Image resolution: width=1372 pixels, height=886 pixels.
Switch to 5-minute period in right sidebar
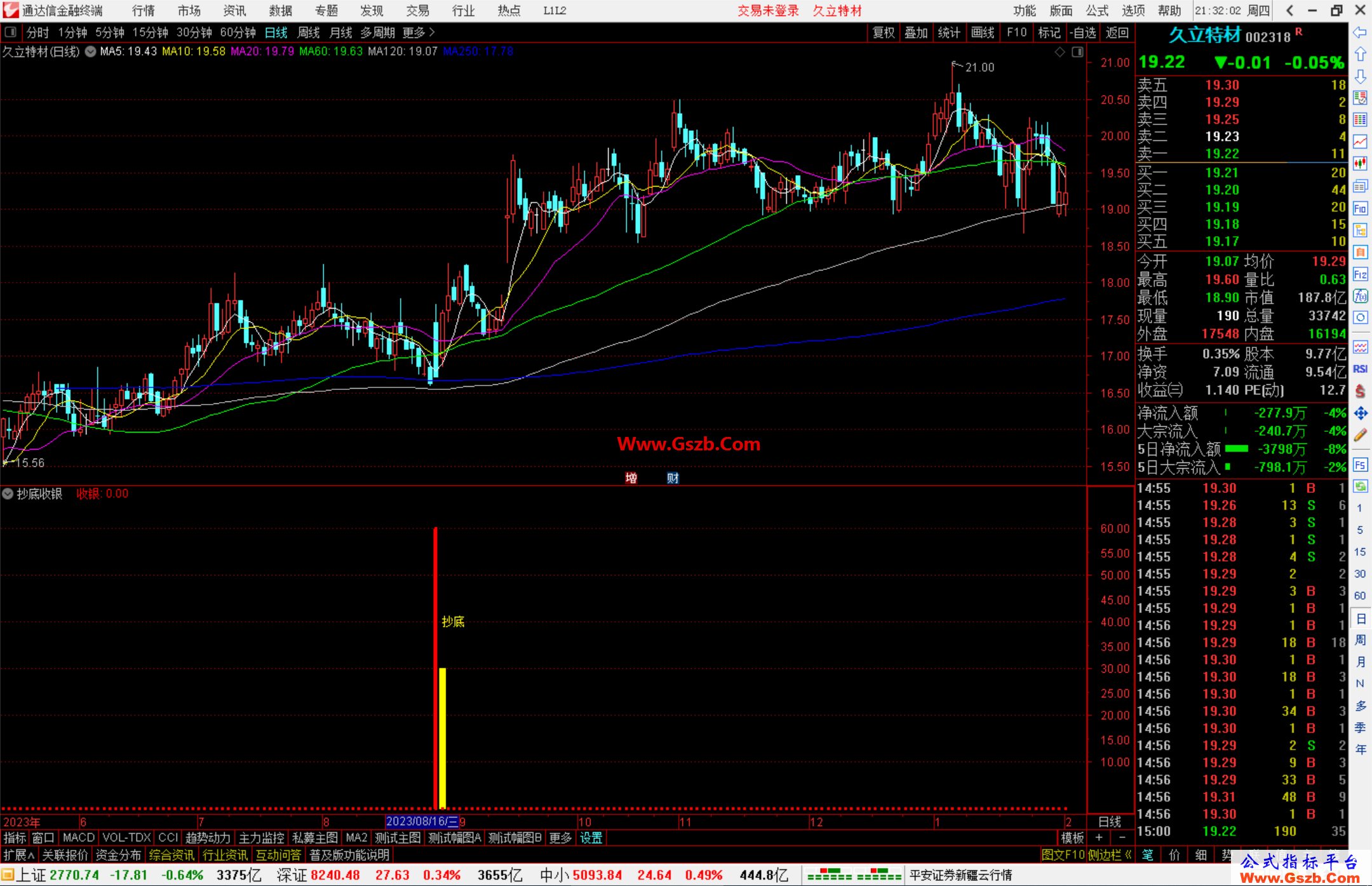pos(1359,530)
